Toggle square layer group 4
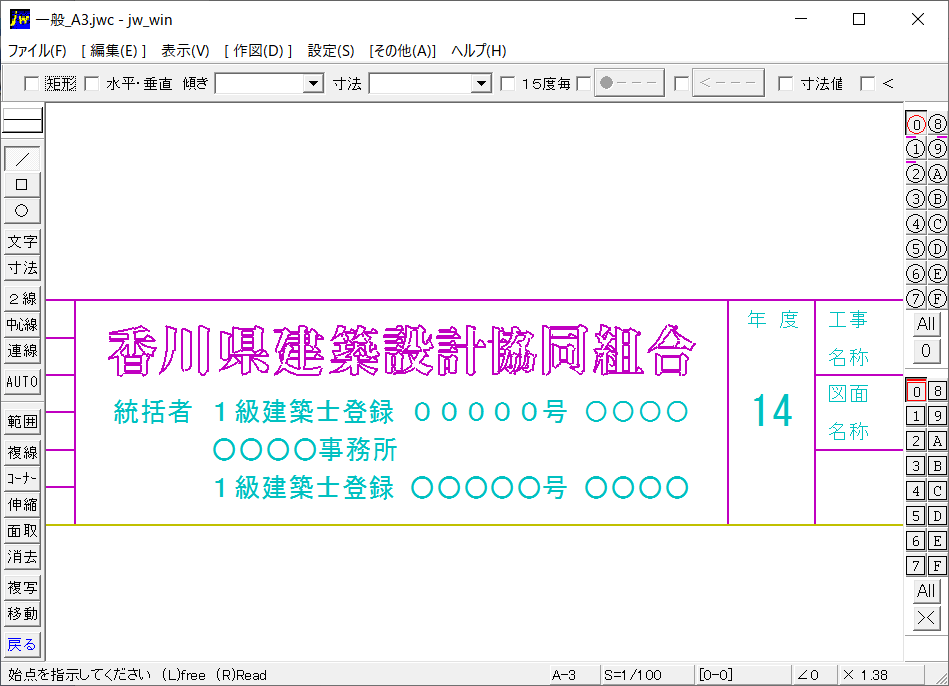Viewport: 949px width, 686px height. pyautogui.click(x=916, y=491)
